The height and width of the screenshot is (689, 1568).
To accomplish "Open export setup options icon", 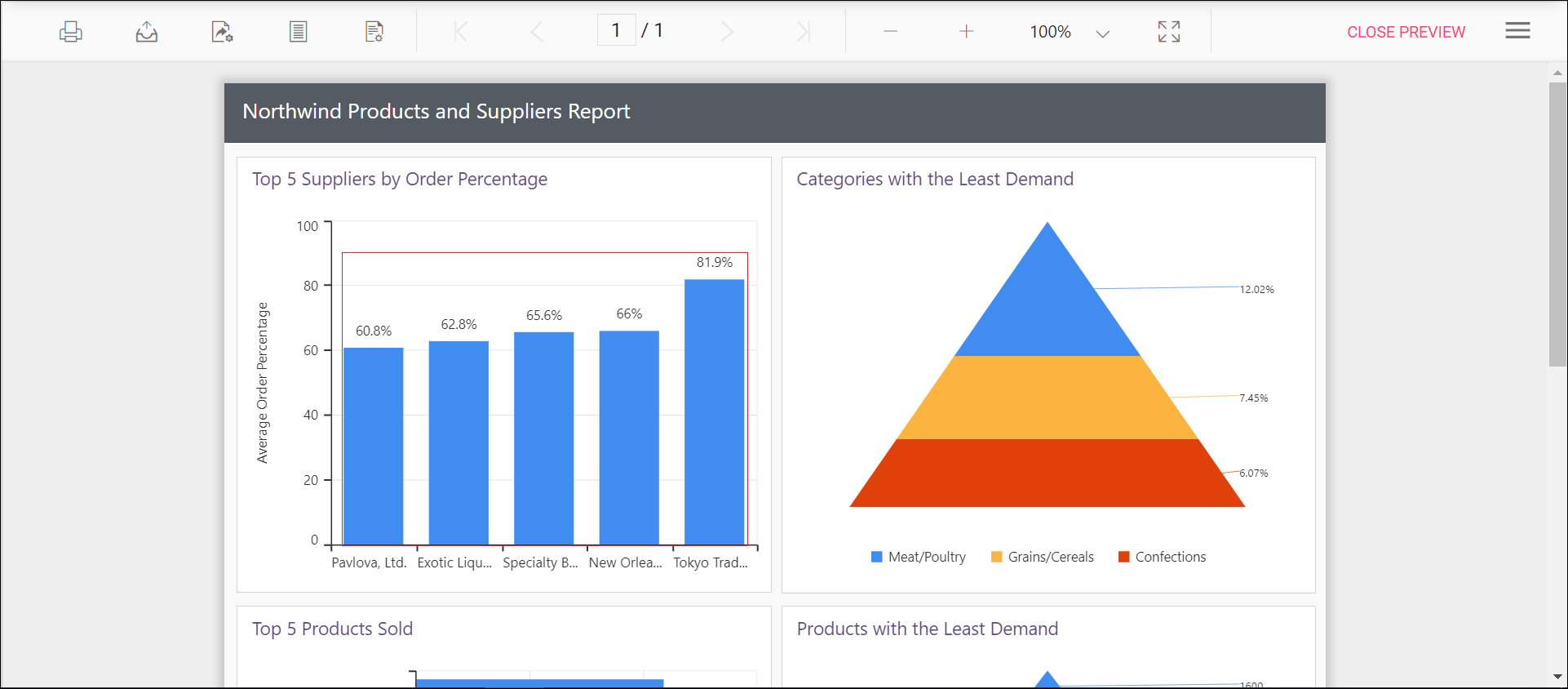I will pyautogui.click(x=222, y=32).
